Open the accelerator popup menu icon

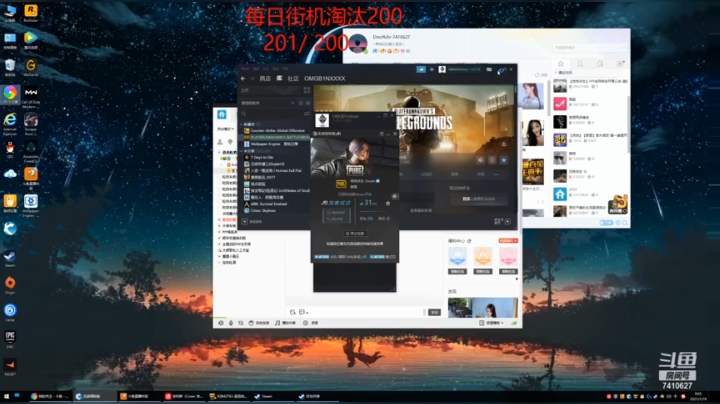(x=381, y=134)
